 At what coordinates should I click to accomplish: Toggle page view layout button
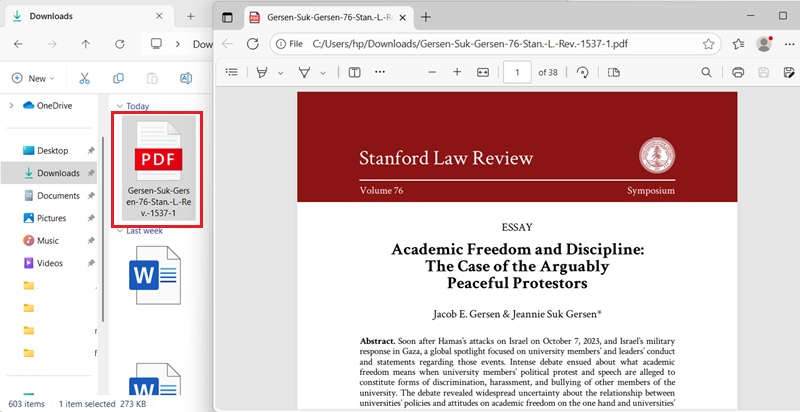coord(613,72)
